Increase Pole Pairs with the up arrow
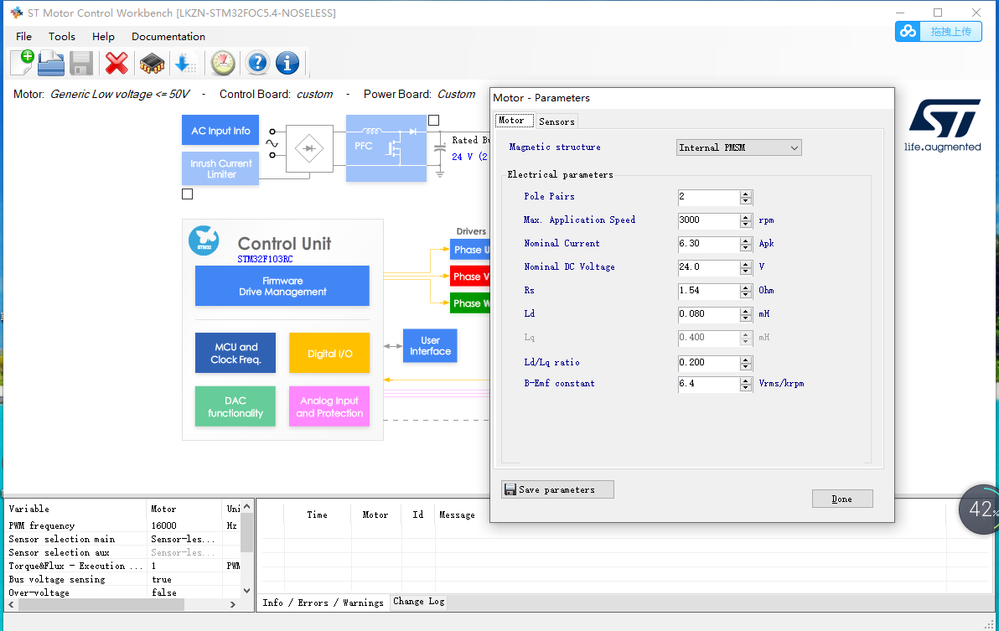Viewport: 999px width, 631px height. [746, 193]
